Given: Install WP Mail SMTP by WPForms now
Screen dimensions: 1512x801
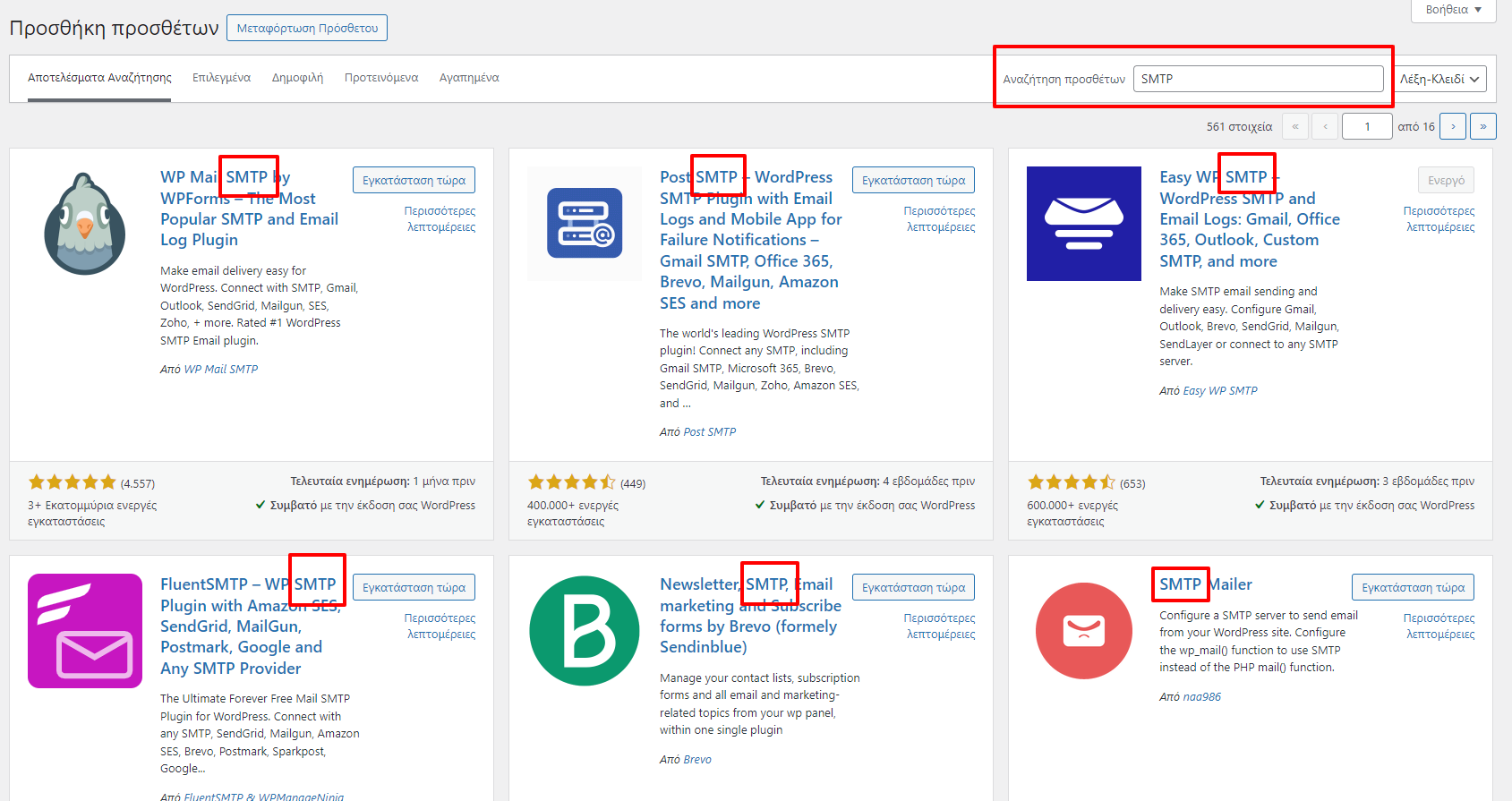Looking at the screenshot, I should tap(414, 180).
